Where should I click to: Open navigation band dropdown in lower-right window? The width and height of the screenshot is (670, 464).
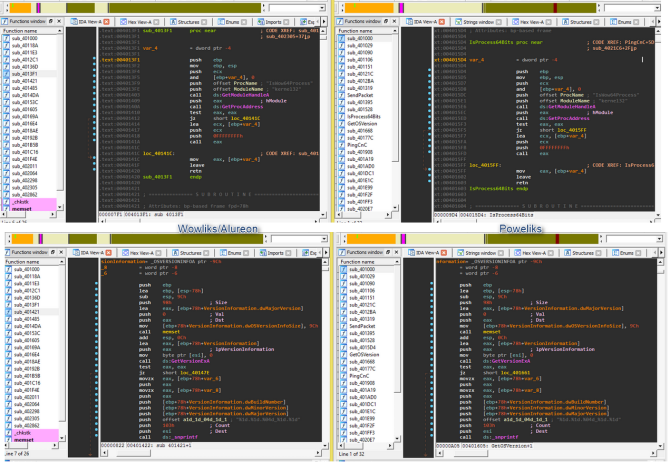pos(659,239)
